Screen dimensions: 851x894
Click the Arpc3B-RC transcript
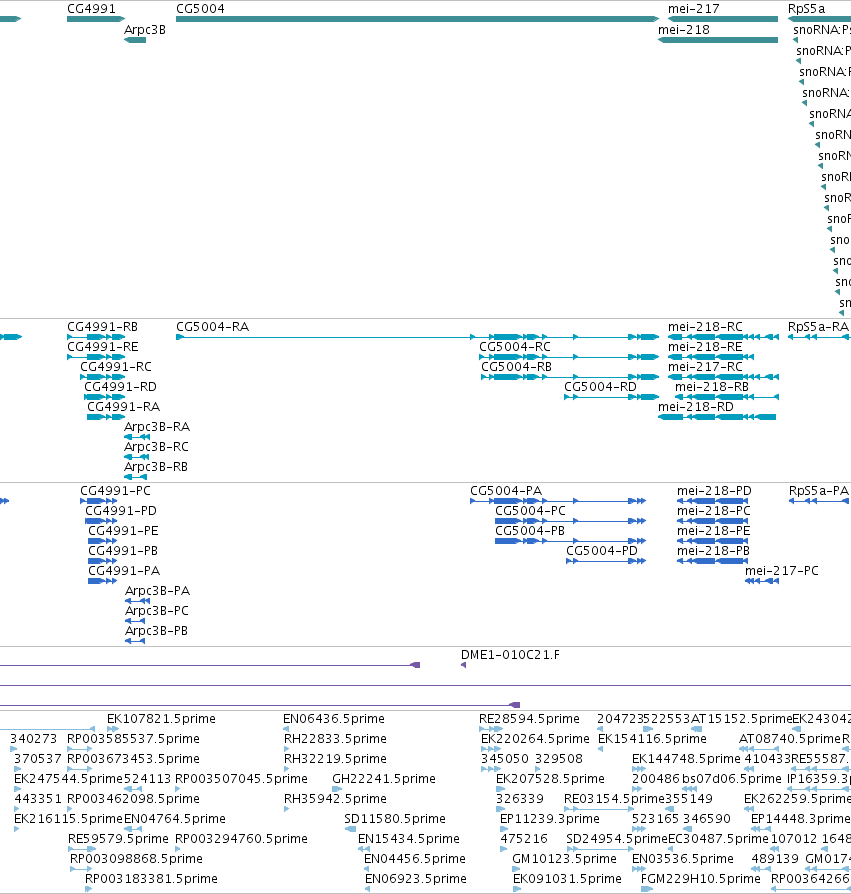(136, 457)
